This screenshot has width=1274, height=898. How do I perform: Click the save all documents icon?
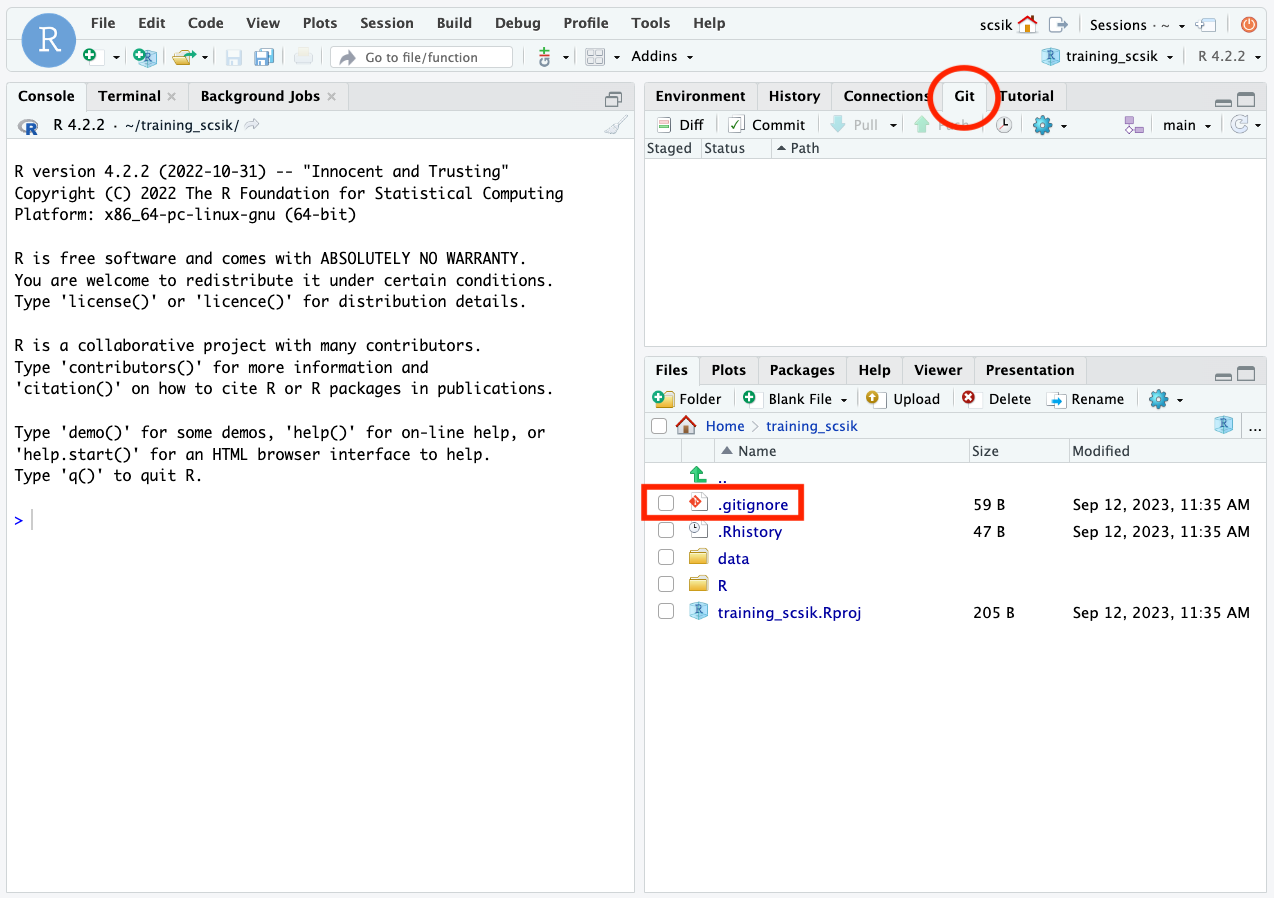[264, 57]
